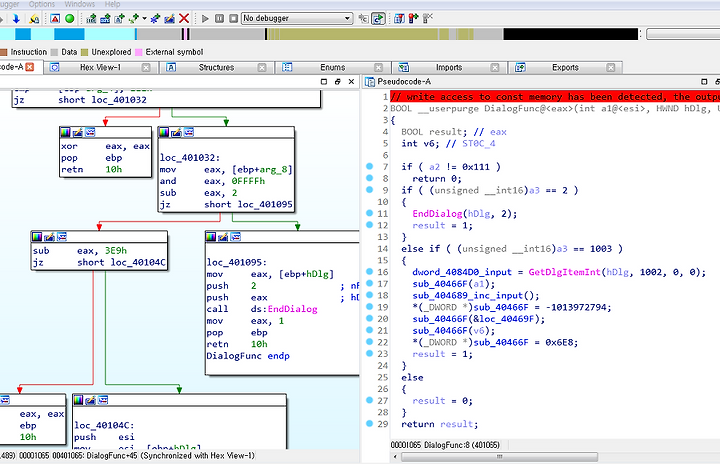
Task: Switch to the Hex View-1 tab
Action: [101, 68]
